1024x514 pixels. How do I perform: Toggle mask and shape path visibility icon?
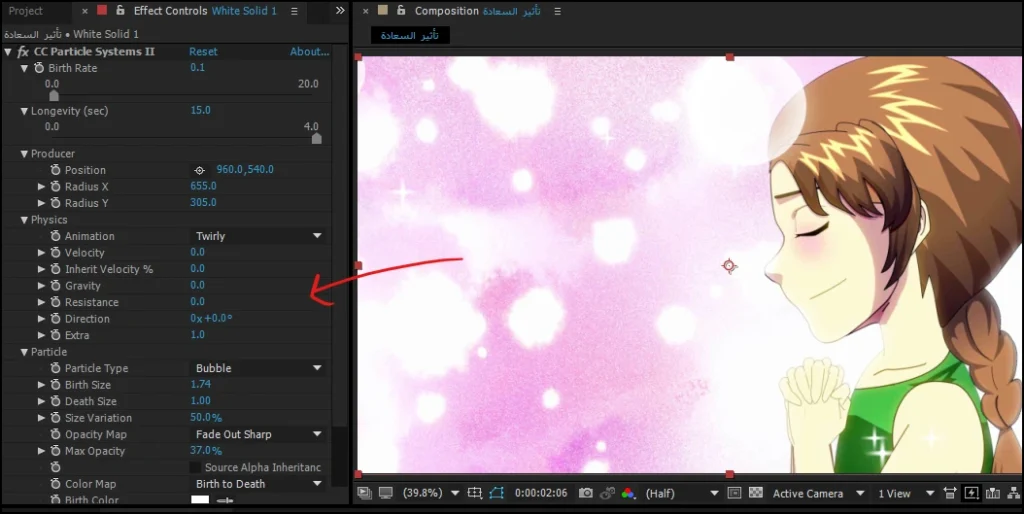tap(497, 493)
